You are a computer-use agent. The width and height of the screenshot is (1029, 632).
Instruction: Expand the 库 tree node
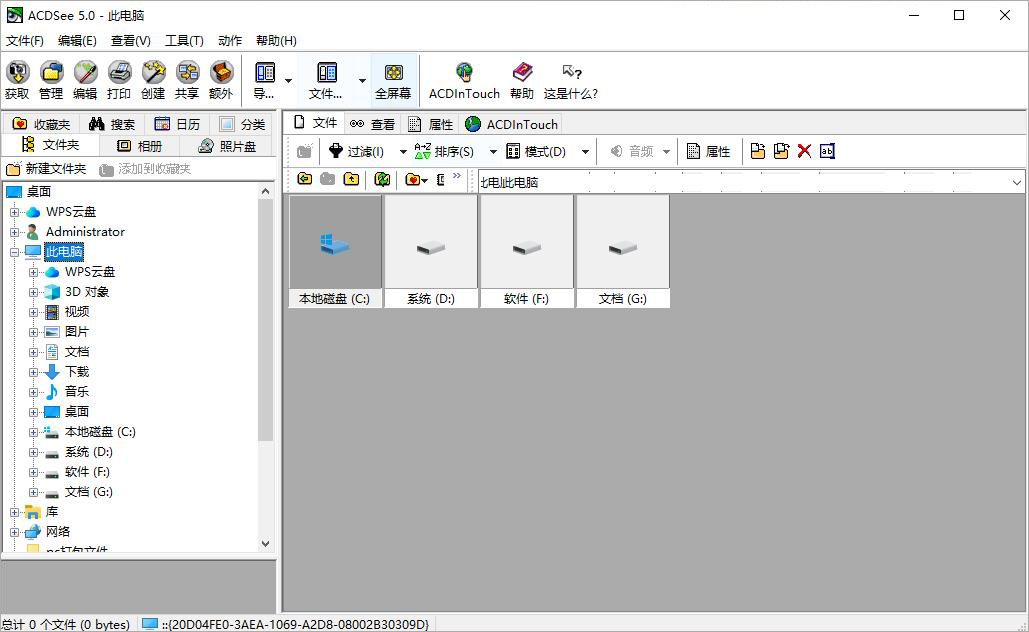click(14, 513)
